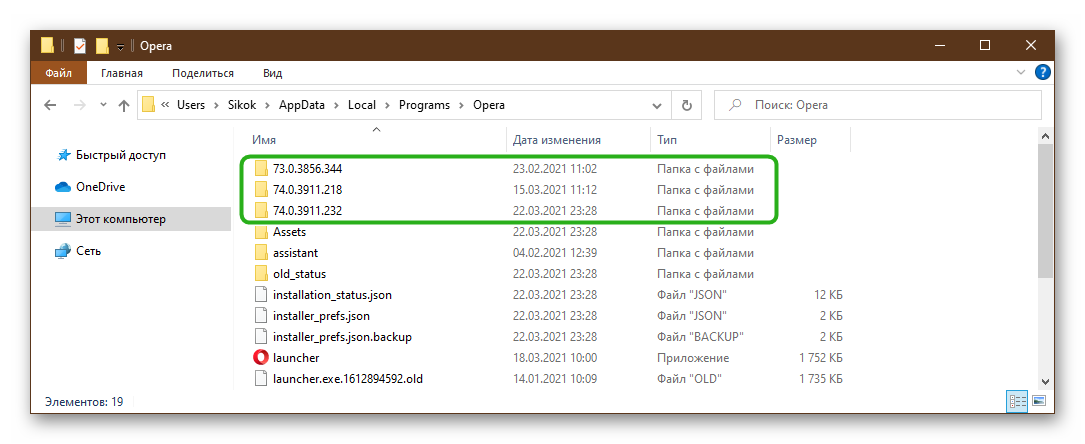Image resolution: width=1085 pixels, height=444 pixels.
Task: Click the vertical scrollbar thumb
Action: [1046, 210]
